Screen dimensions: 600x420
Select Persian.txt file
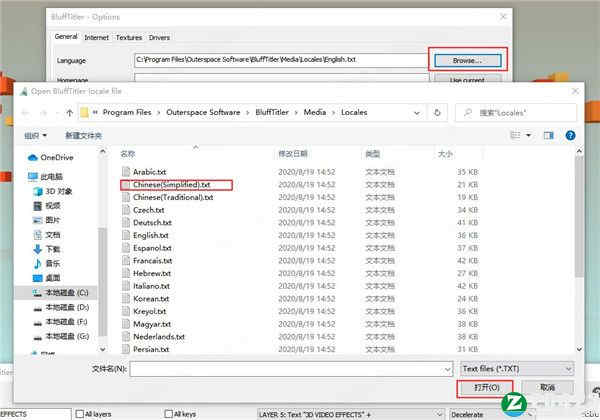(x=151, y=349)
